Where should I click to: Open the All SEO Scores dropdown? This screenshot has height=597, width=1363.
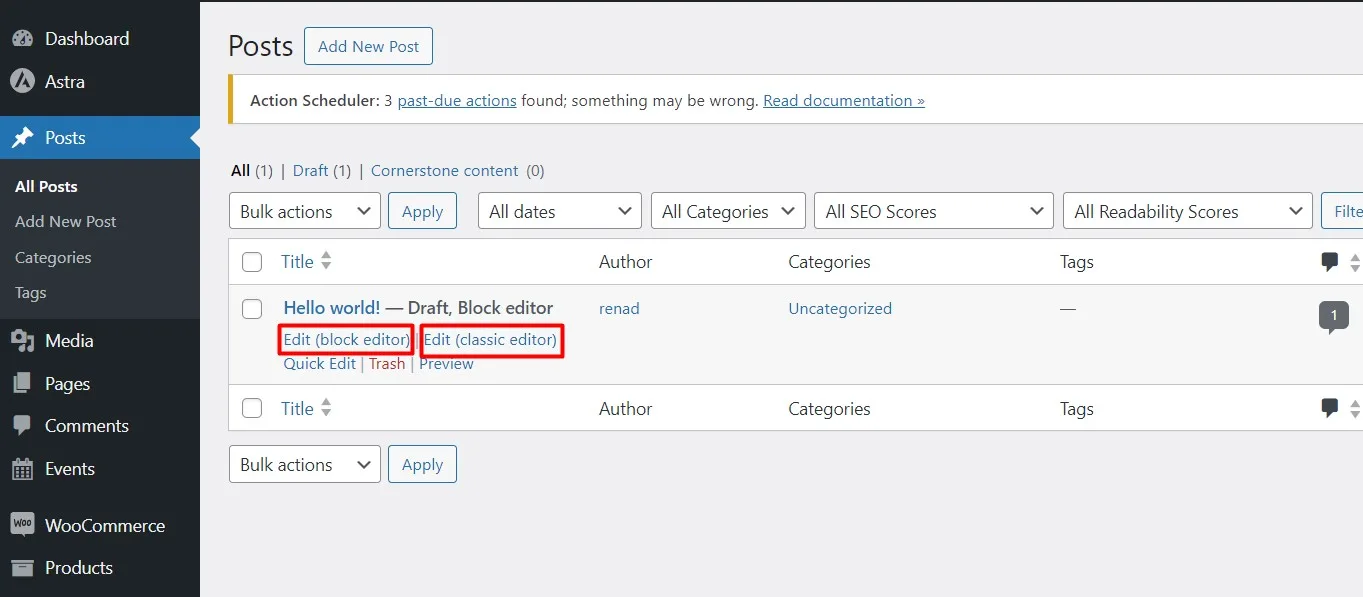[934, 211]
